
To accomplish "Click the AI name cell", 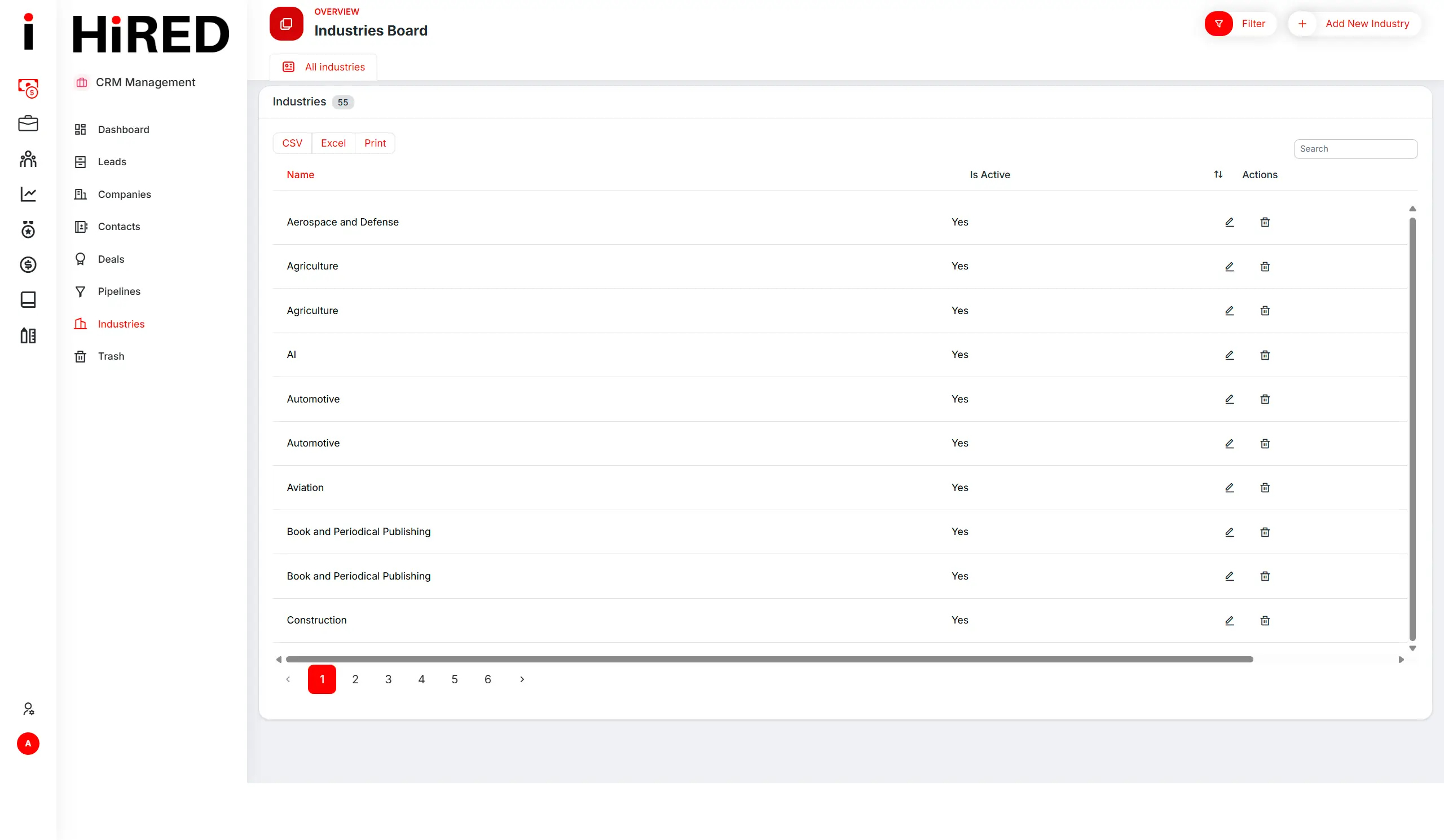I will tap(291, 355).
